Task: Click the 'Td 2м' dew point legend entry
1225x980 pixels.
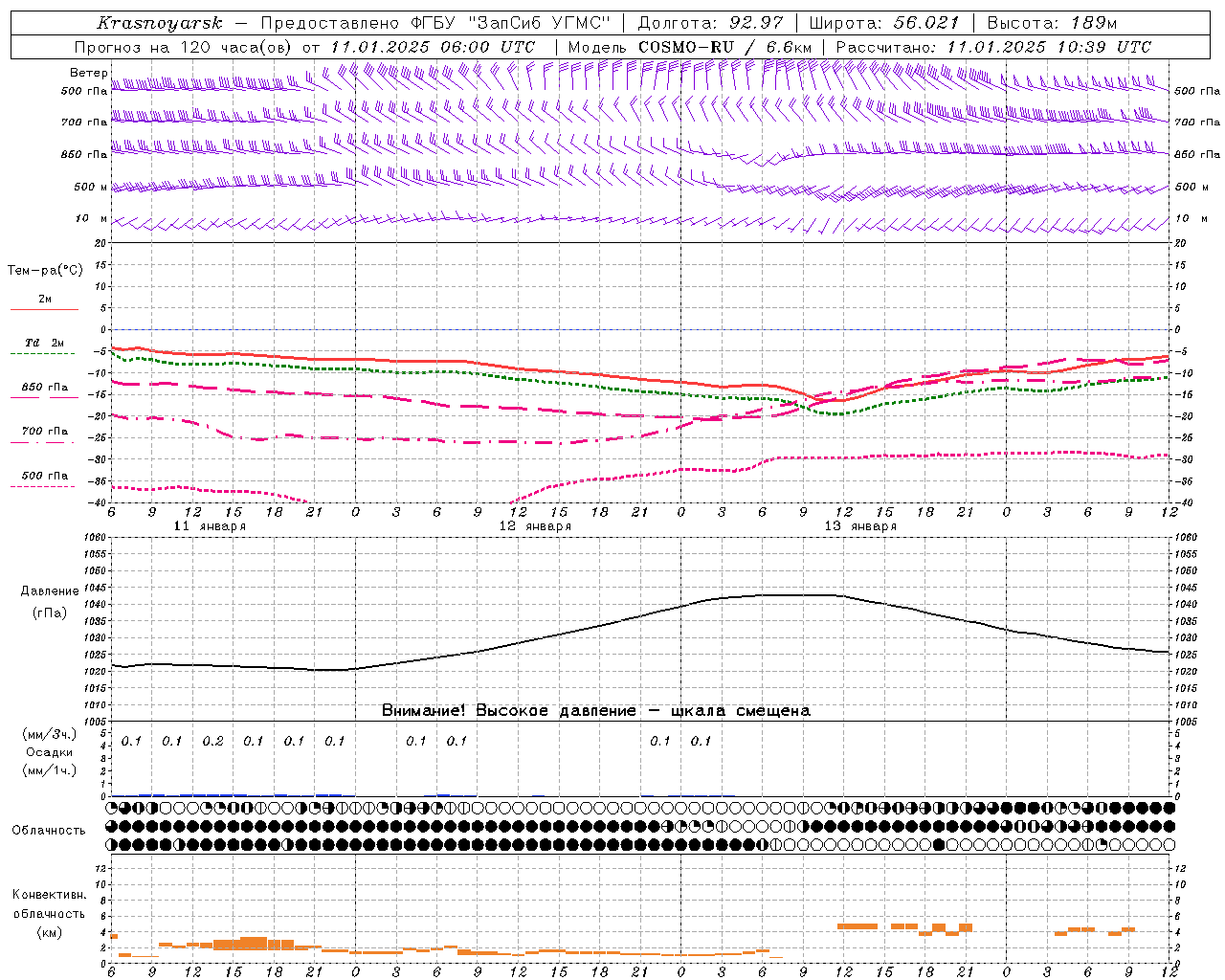Action: pos(44,346)
